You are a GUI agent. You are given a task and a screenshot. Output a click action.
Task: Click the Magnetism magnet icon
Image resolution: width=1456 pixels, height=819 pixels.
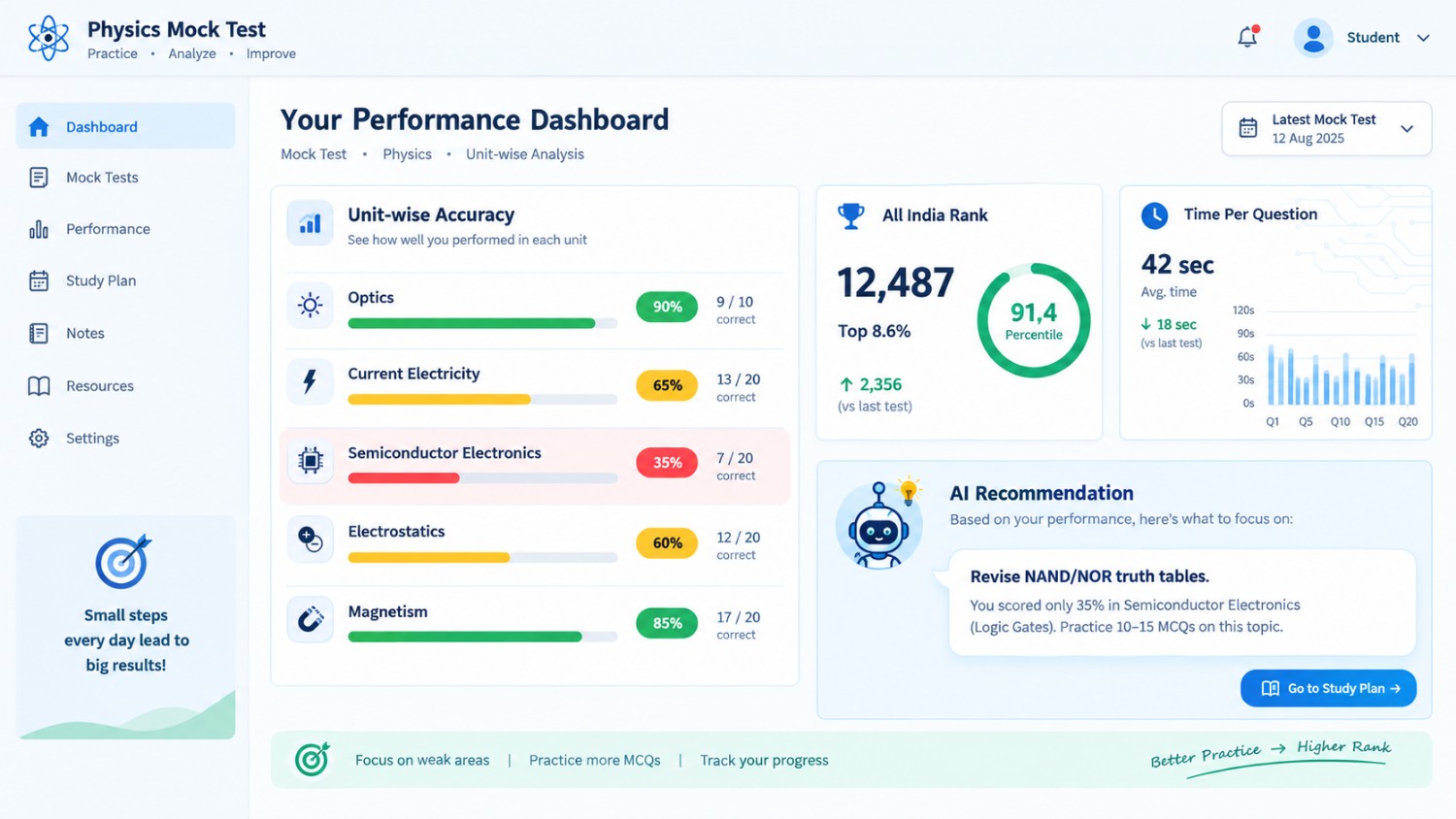tap(311, 619)
